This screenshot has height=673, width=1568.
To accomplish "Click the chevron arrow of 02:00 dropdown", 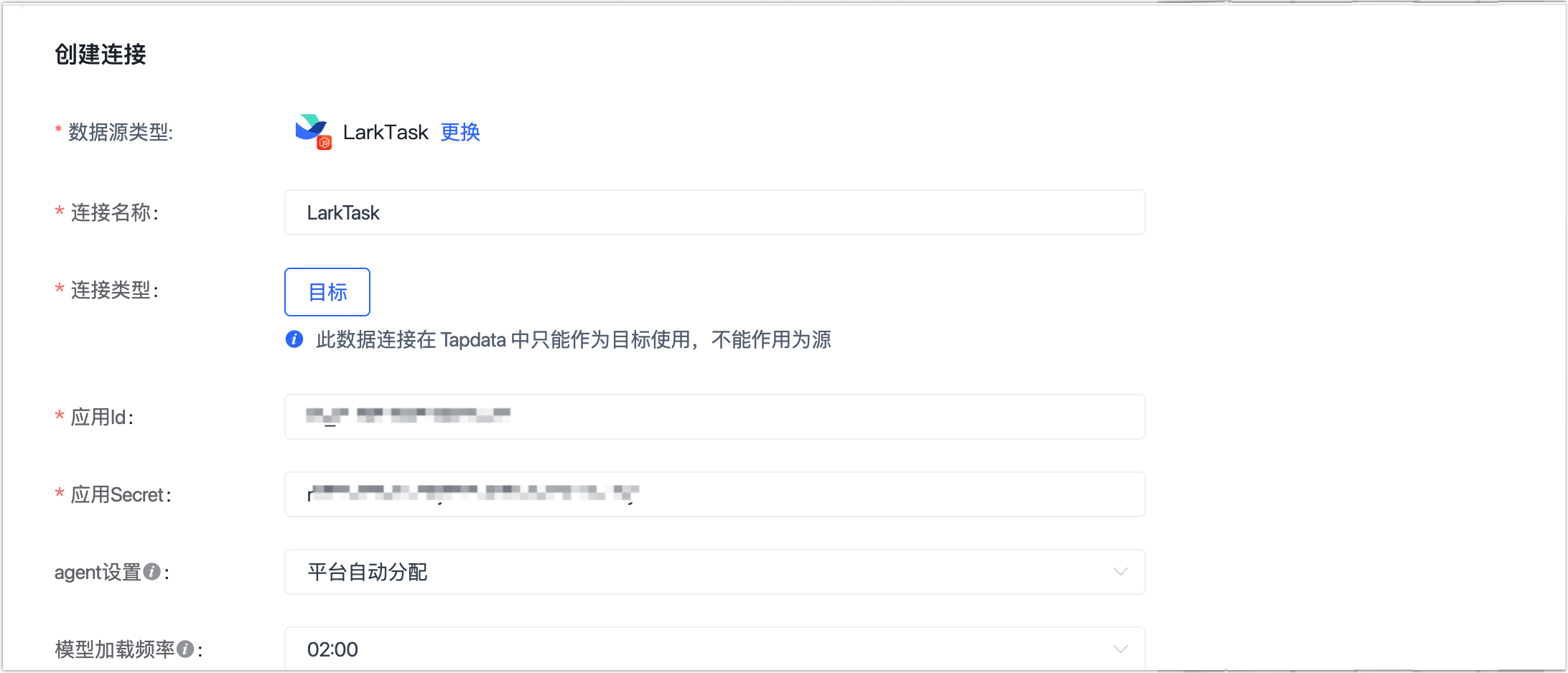I will tap(1120, 649).
